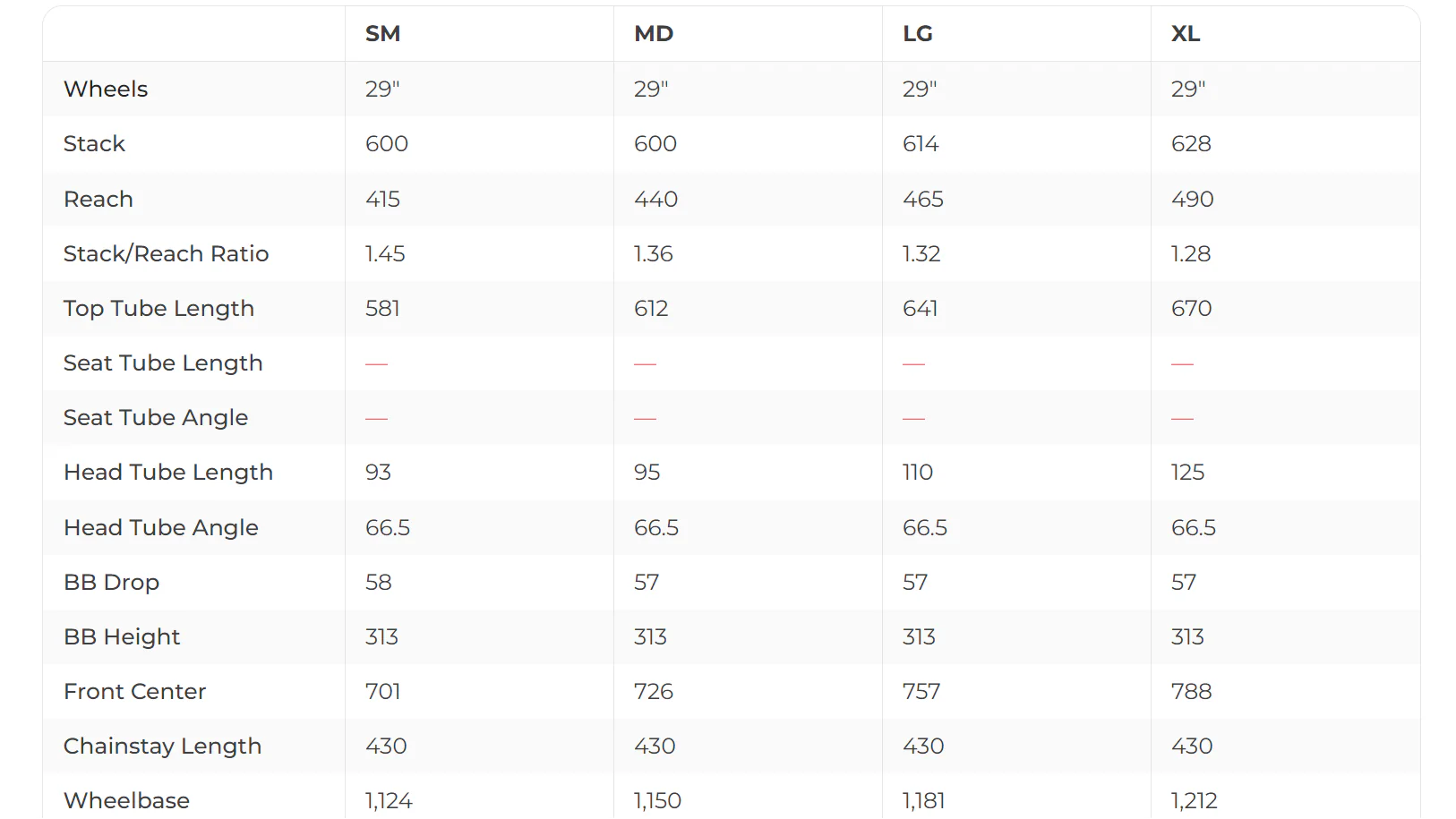The height and width of the screenshot is (819, 1456).
Task: Click the Seat Tube Angle label
Action: click(x=156, y=418)
